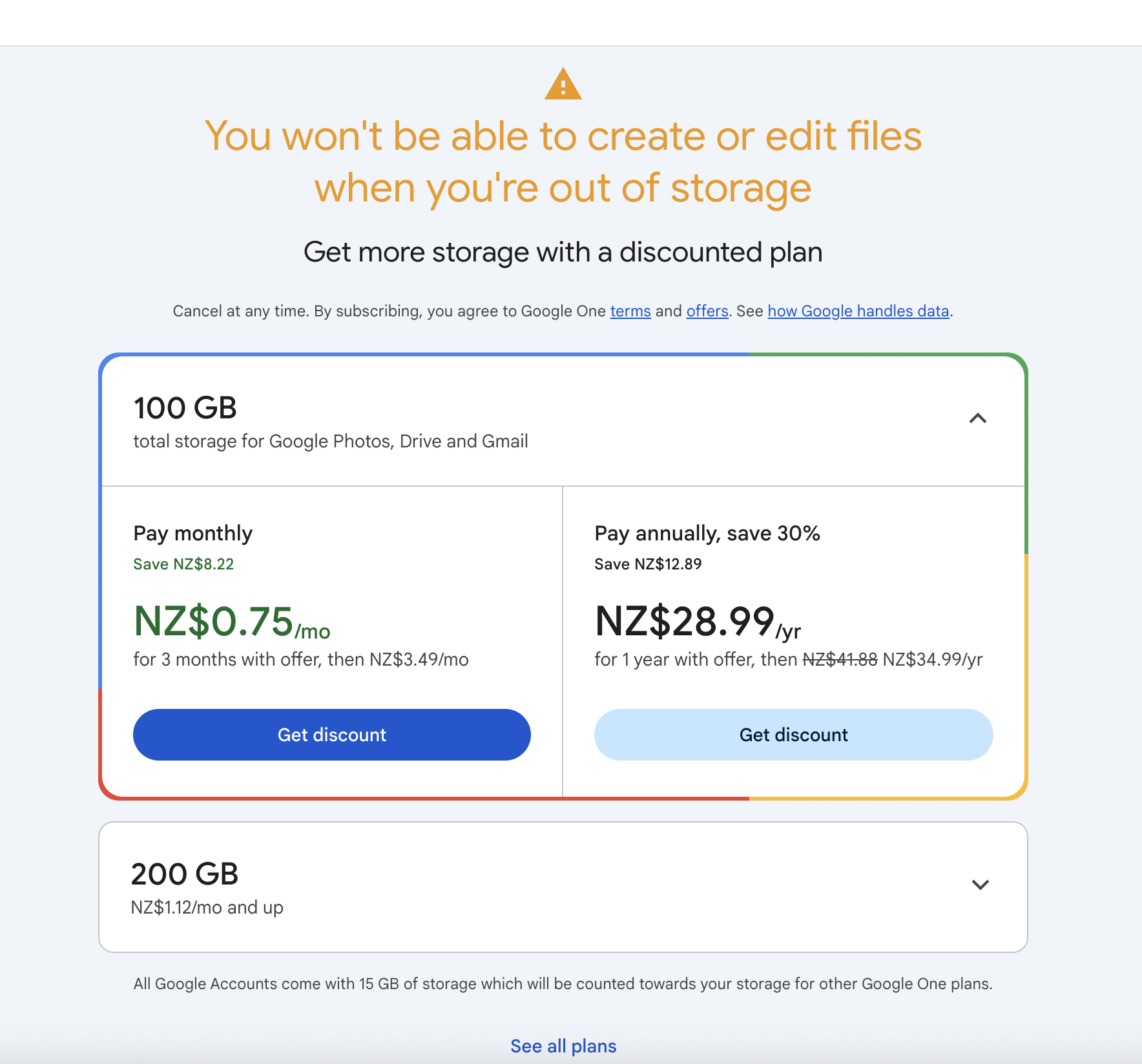Open the Google One terms link

coord(630,311)
